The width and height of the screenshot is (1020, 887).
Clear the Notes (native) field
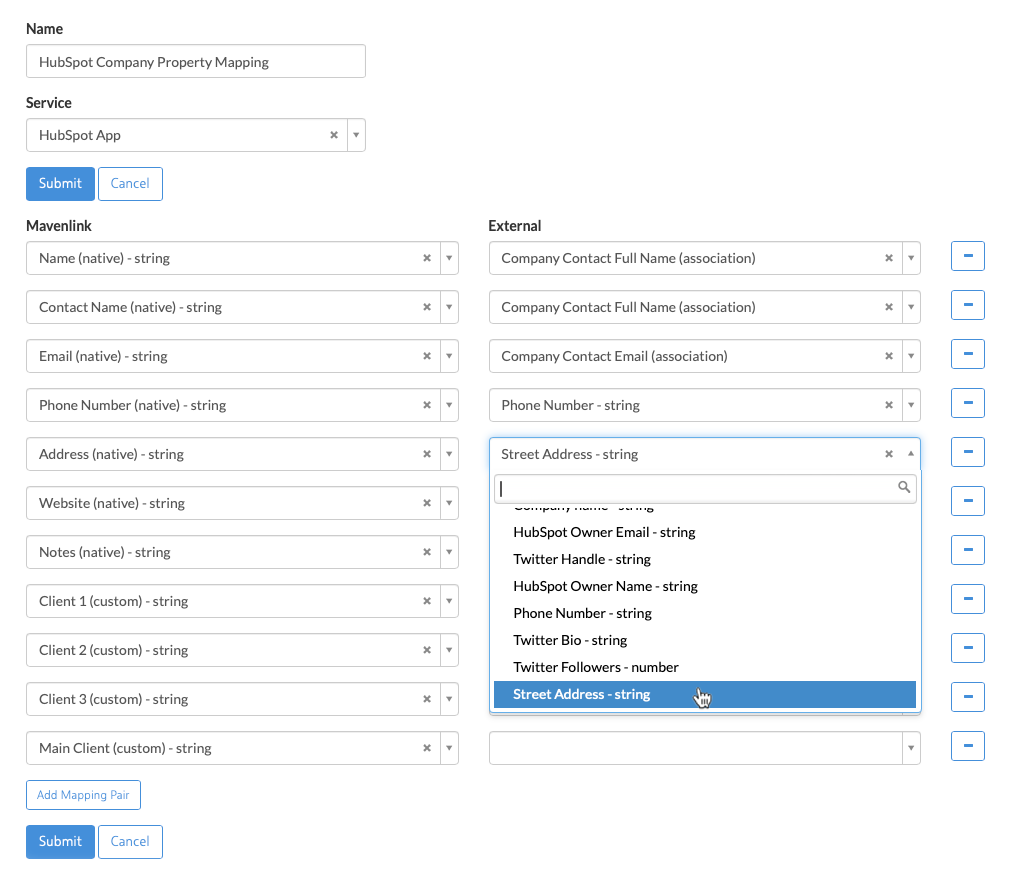coord(427,552)
